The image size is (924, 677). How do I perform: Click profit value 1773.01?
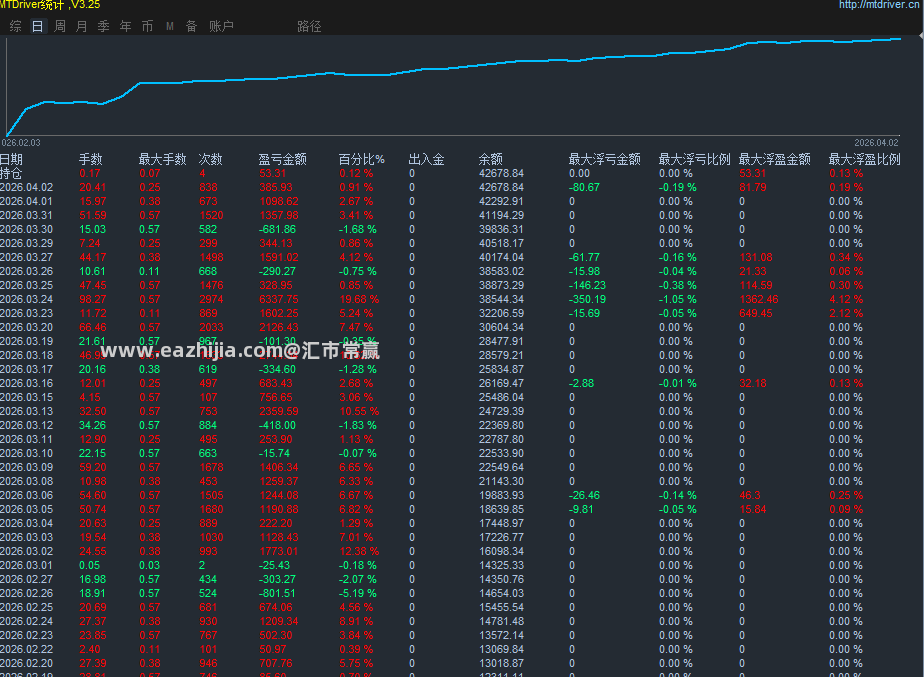(279, 551)
